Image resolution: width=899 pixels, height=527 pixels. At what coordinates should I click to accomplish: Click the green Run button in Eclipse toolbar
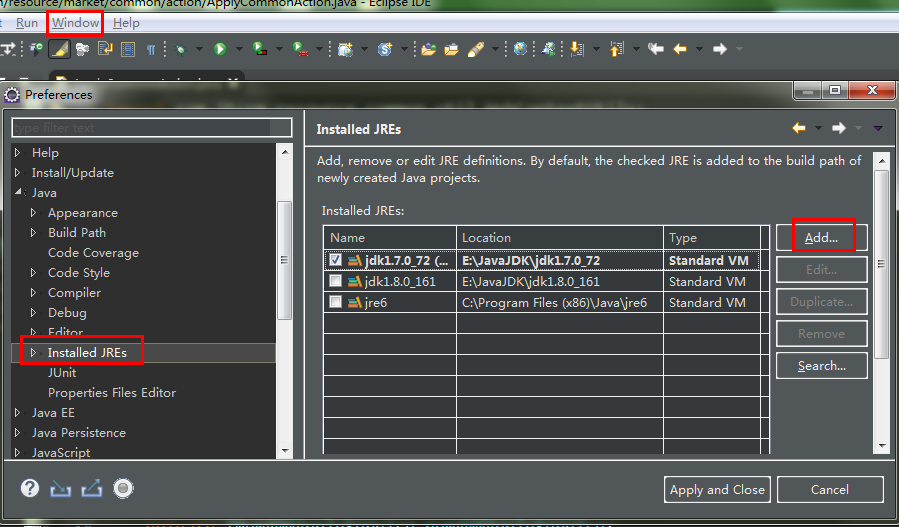coord(220,49)
